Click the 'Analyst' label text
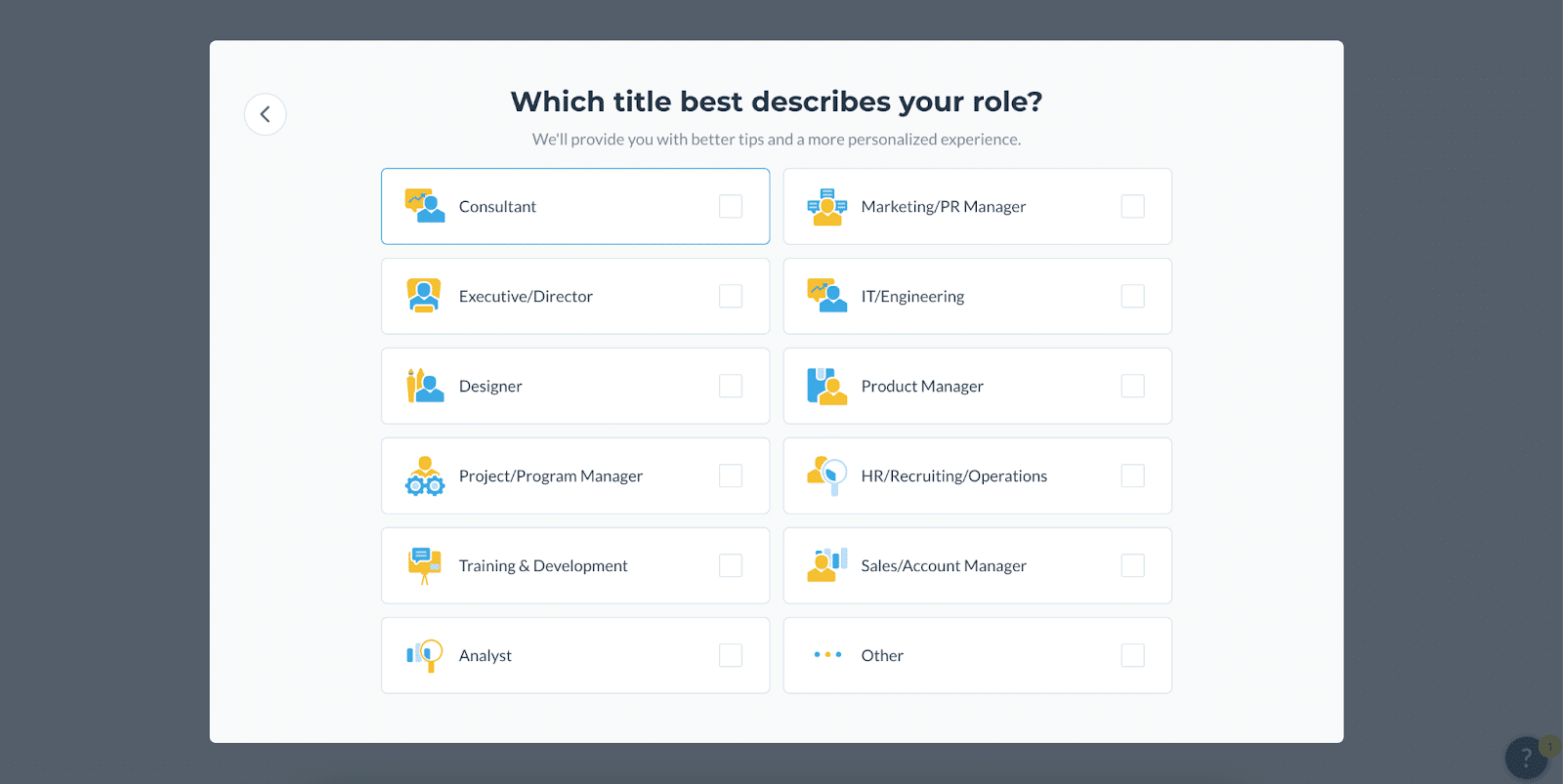This screenshot has width=1563, height=784. click(486, 656)
